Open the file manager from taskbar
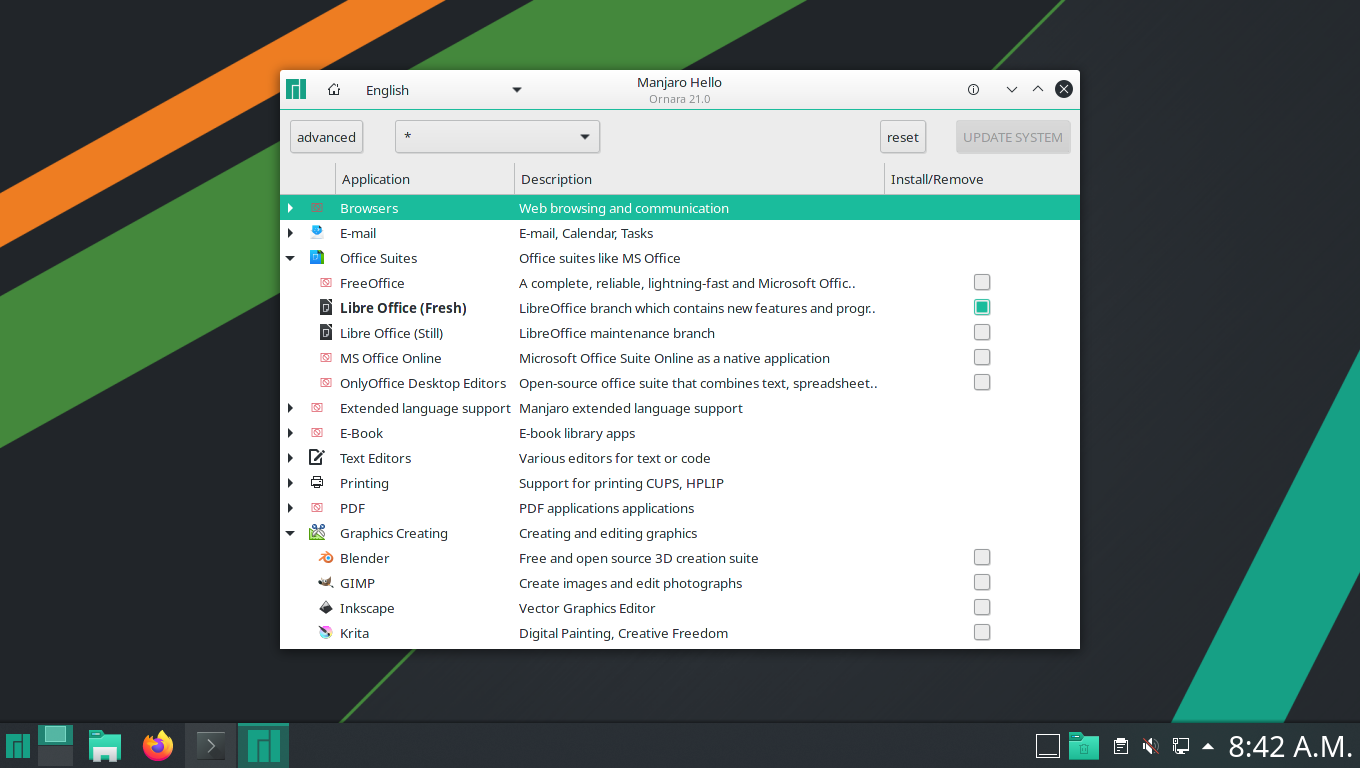The width and height of the screenshot is (1360, 768). [105, 746]
